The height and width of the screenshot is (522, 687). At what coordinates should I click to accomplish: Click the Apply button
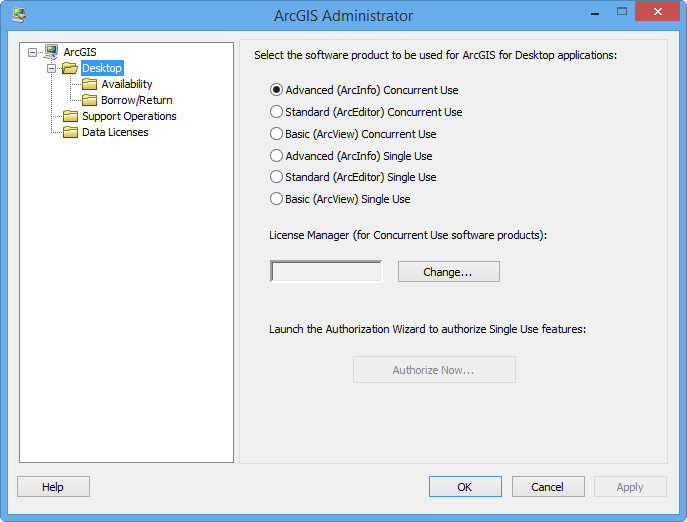pos(630,486)
